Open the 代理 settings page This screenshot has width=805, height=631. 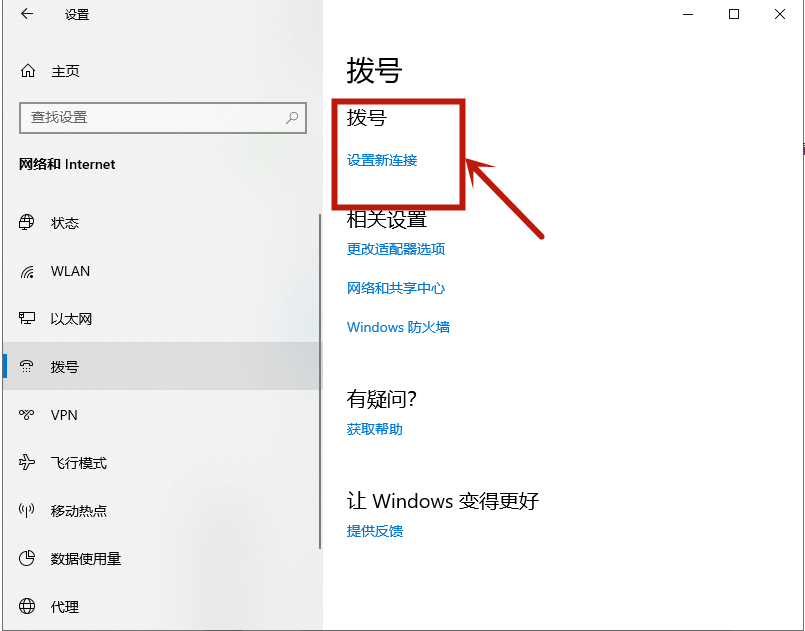162,606
